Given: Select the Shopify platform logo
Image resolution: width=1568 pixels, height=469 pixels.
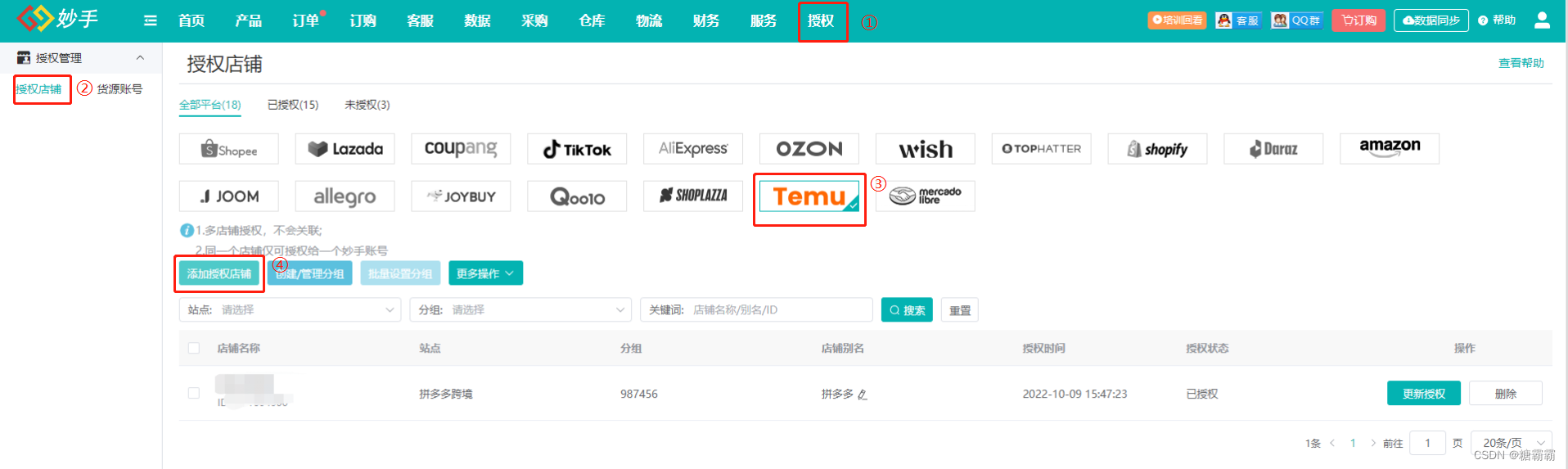Looking at the screenshot, I should pos(1158,149).
